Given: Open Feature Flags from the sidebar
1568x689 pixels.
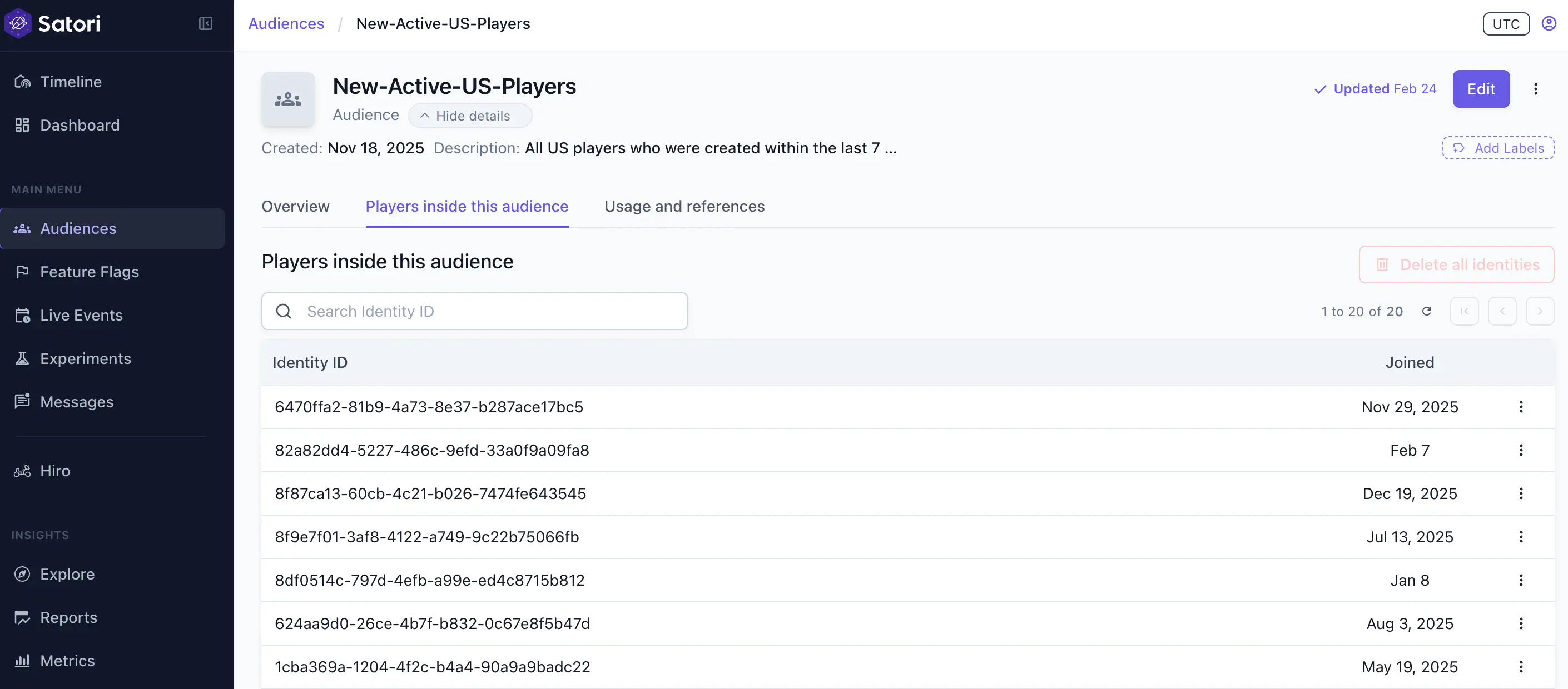Looking at the screenshot, I should pos(90,272).
